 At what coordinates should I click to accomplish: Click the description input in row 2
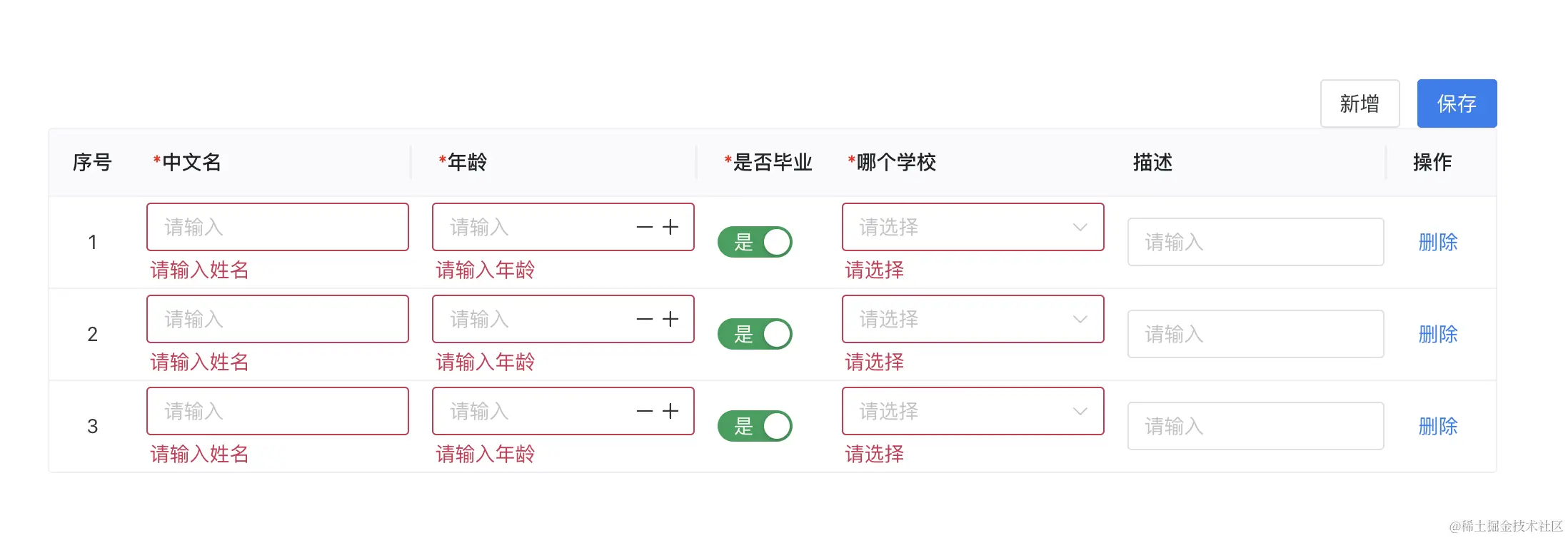pos(1255,334)
